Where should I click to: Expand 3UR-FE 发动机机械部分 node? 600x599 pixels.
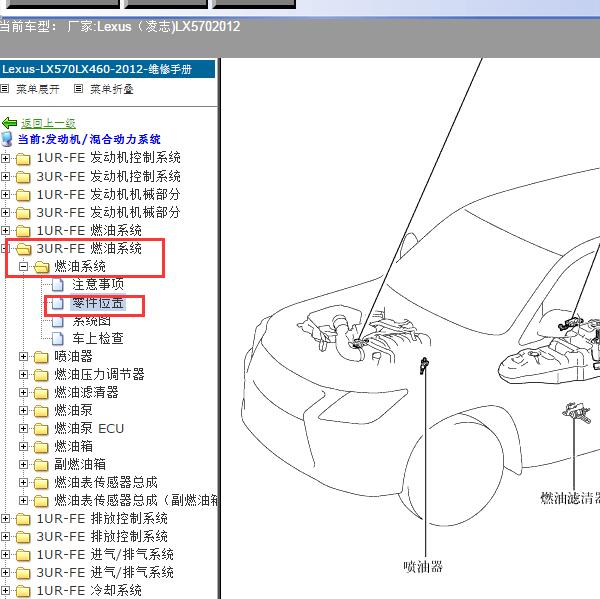coord(5,212)
